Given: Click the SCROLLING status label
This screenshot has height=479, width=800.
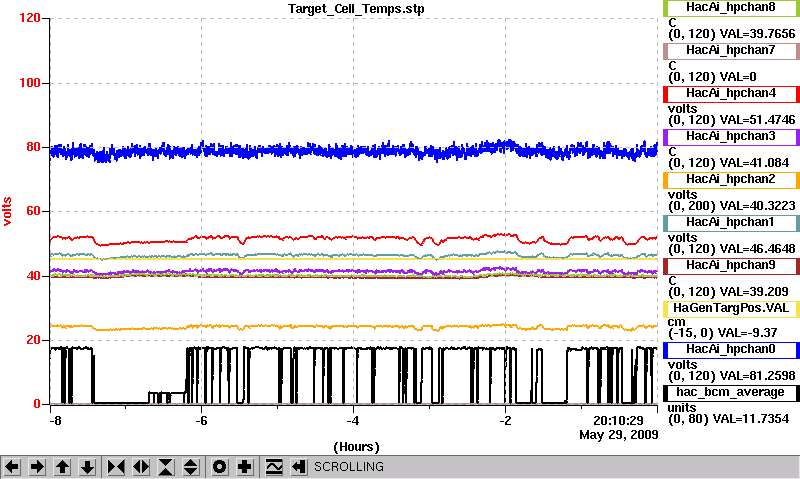Looking at the screenshot, I should (349, 467).
